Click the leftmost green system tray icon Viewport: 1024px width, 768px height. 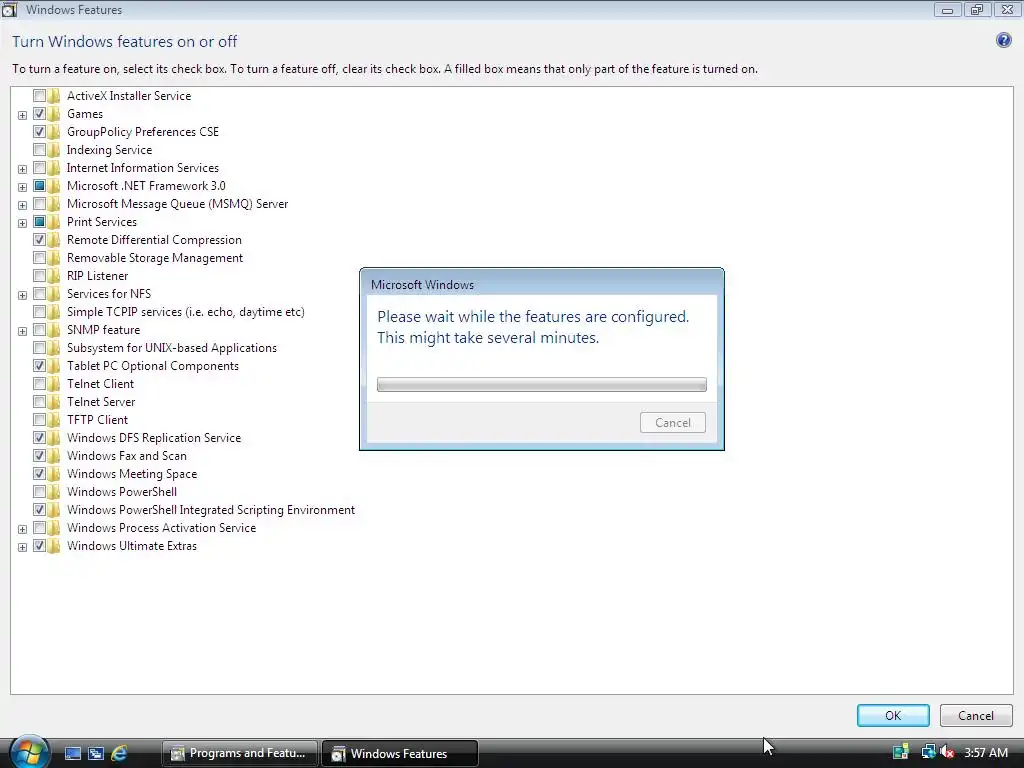(901, 752)
